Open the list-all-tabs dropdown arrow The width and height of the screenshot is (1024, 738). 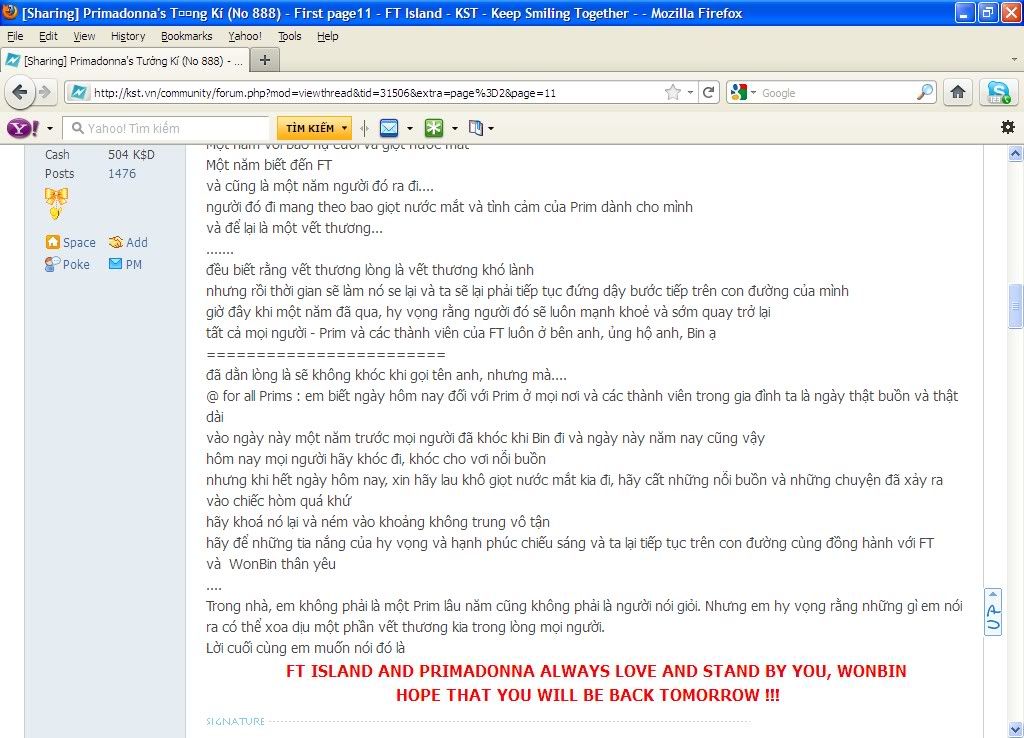pyautogui.click(x=1014, y=59)
